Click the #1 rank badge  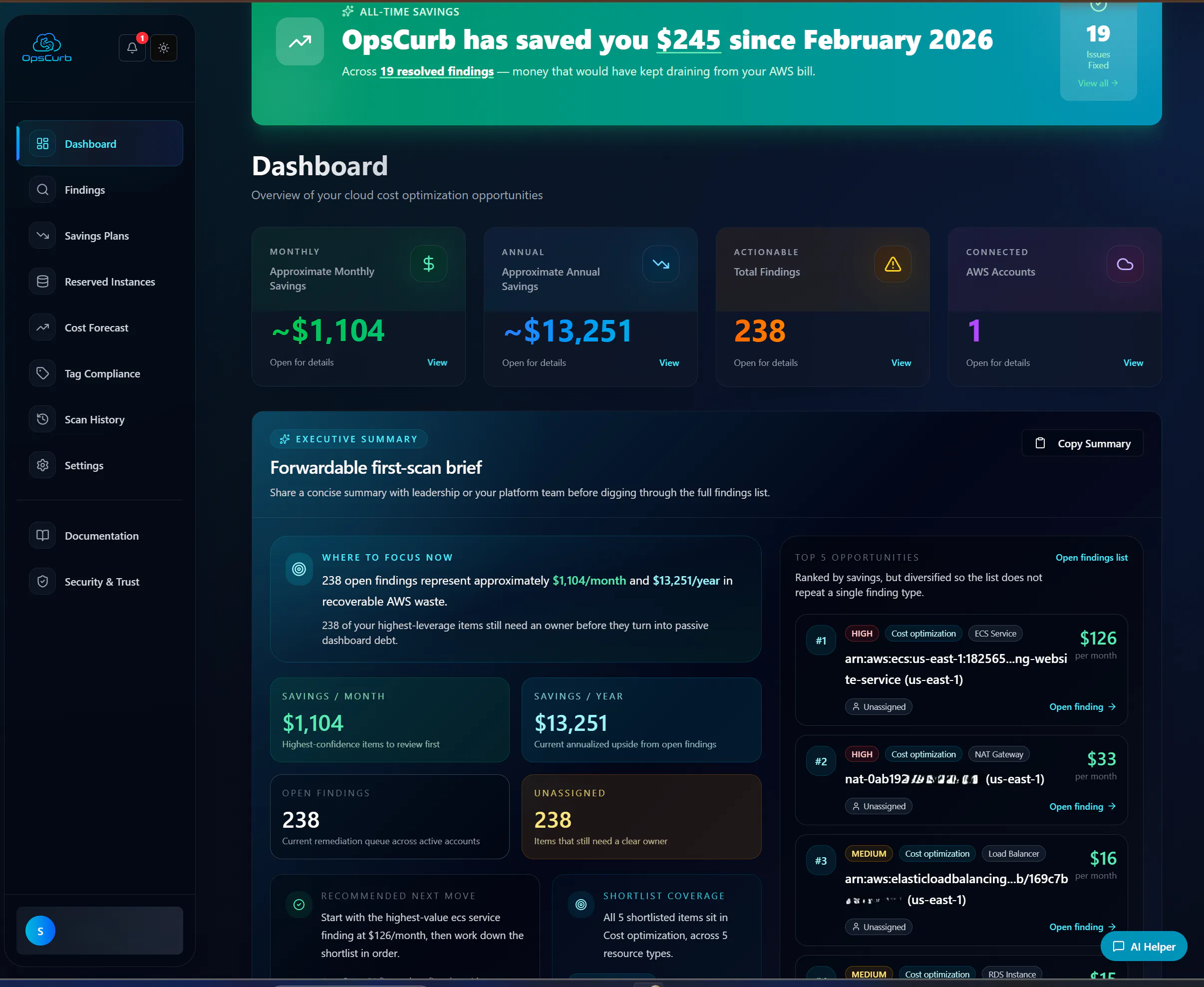821,640
